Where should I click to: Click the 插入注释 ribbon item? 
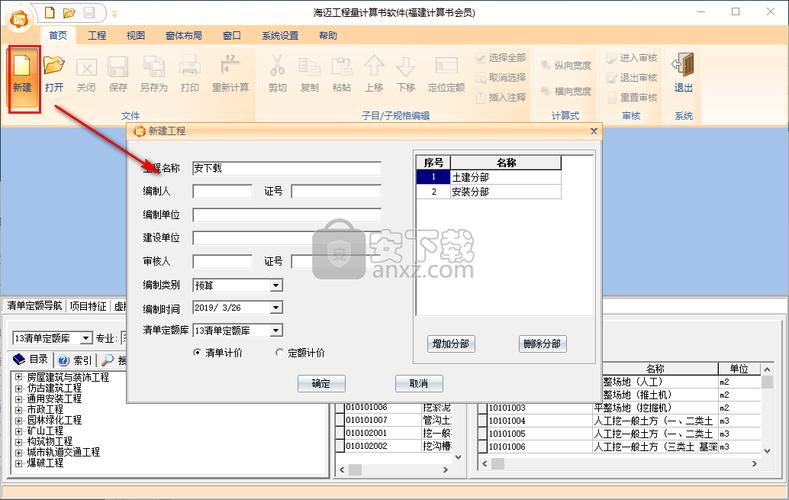[501, 97]
